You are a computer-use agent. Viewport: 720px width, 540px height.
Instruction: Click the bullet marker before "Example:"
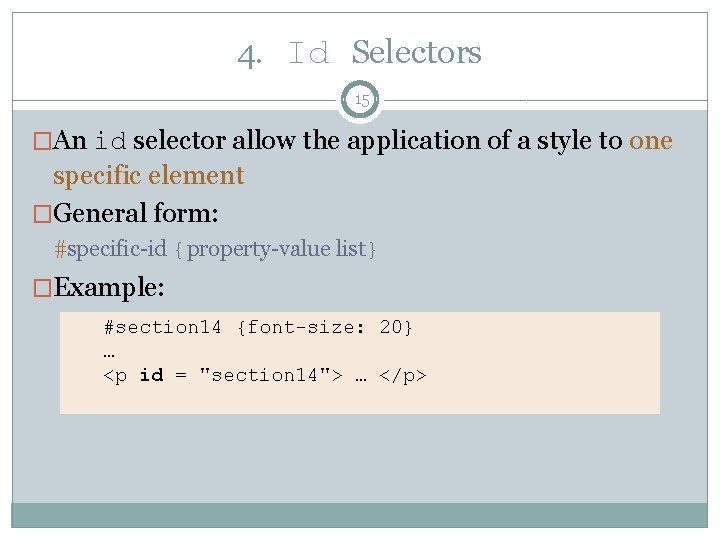pyautogui.click(x=43, y=287)
